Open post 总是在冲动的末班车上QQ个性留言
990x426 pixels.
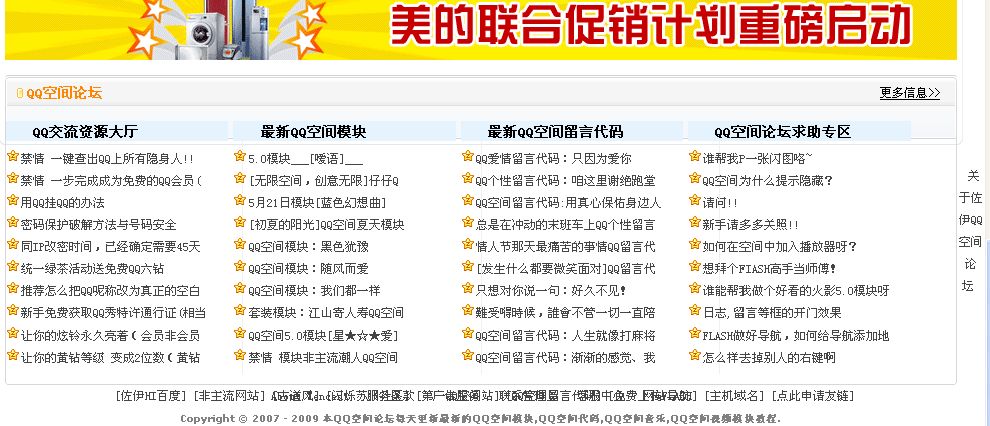click(565, 225)
